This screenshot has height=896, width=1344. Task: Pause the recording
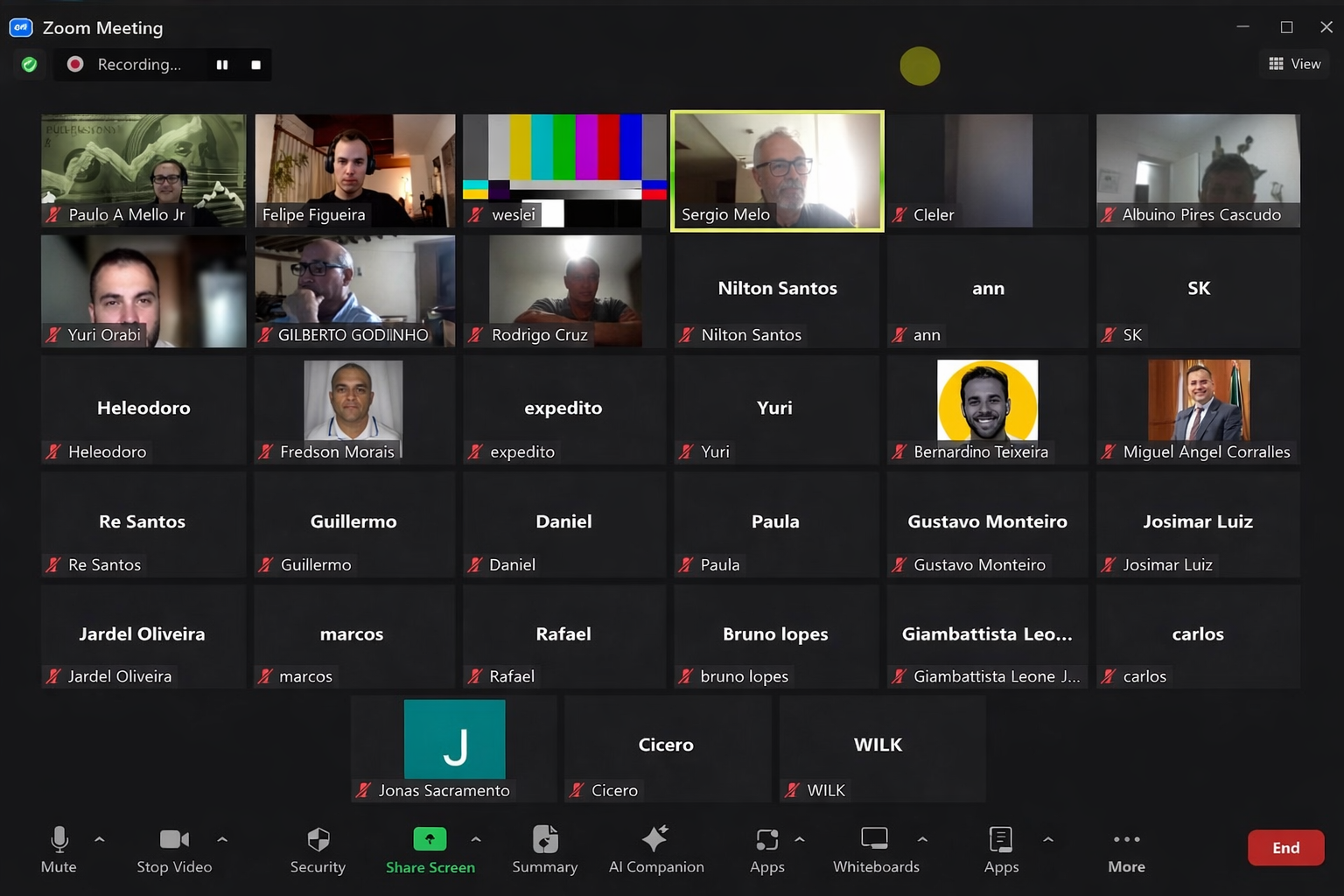click(x=222, y=65)
